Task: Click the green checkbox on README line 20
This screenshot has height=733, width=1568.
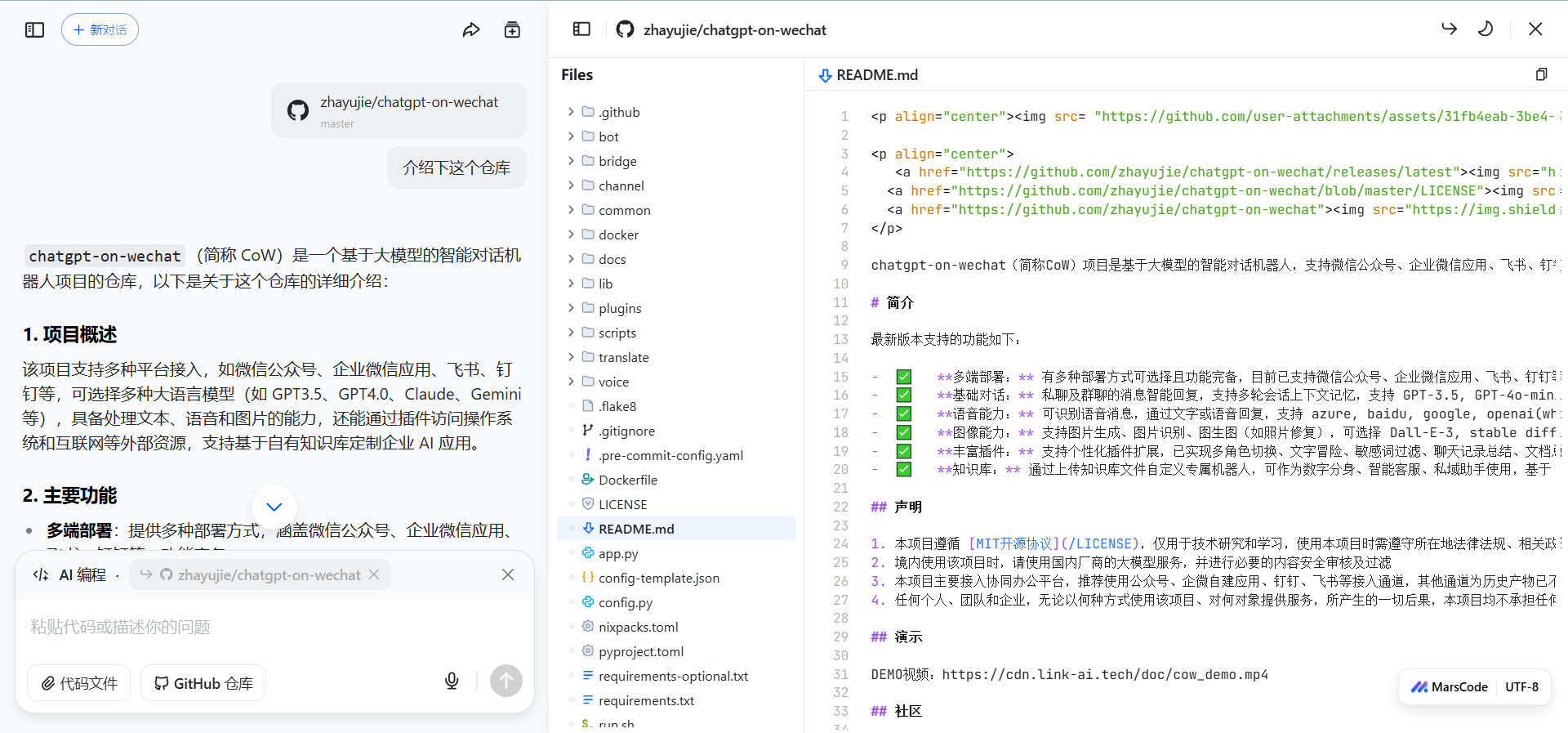Action: coord(903,469)
